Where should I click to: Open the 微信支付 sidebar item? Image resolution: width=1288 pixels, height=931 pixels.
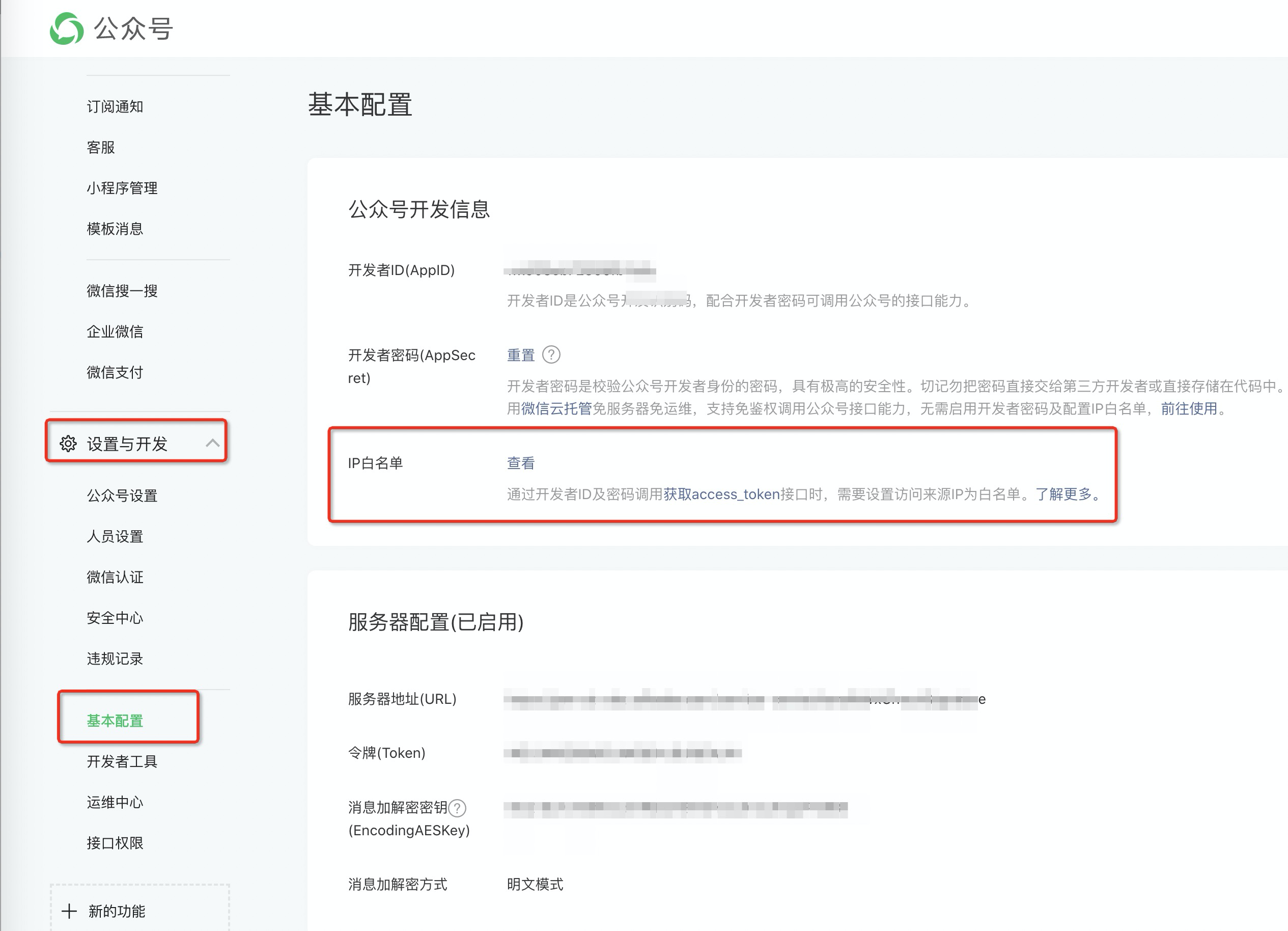[x=115, y=372]
